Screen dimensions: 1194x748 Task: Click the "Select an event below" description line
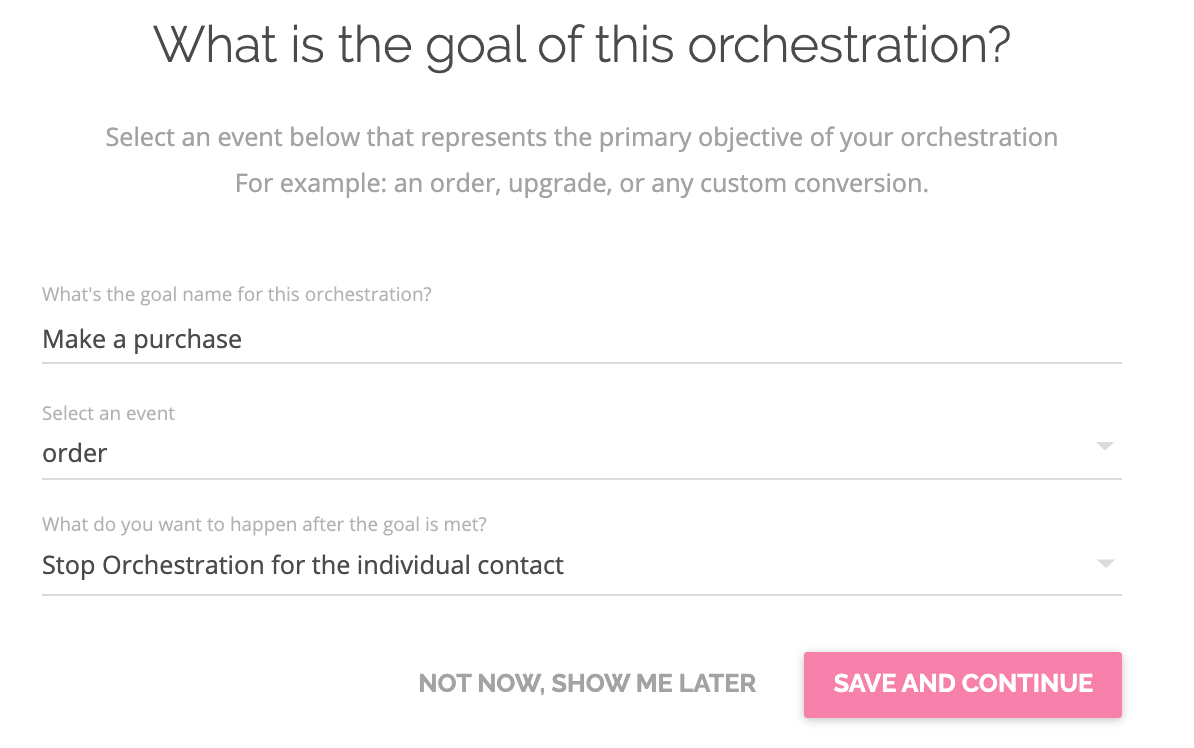pos(581,137)
